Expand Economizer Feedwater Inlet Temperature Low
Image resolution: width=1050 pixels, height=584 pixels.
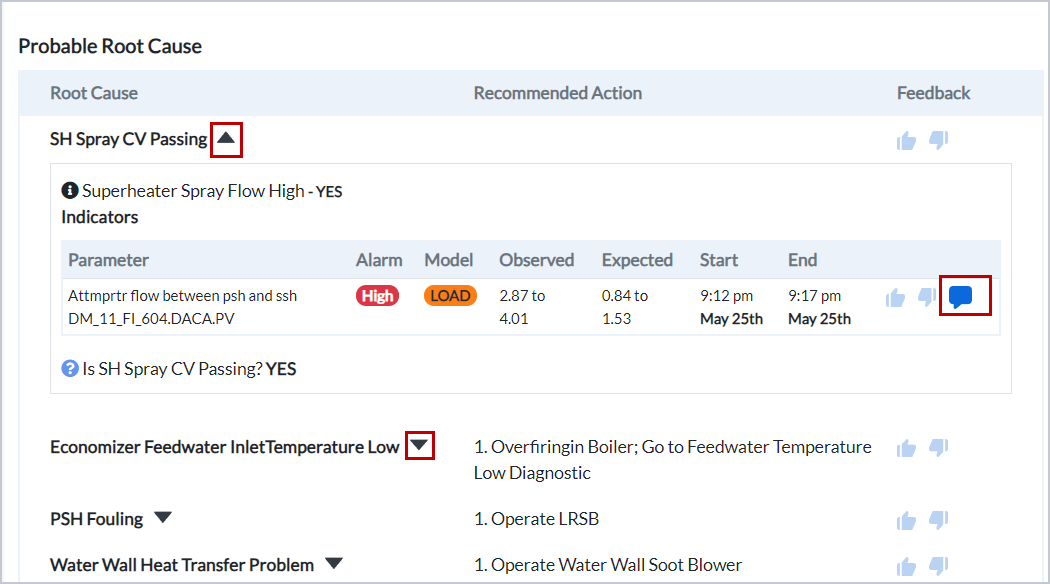[x=420, y=446]
